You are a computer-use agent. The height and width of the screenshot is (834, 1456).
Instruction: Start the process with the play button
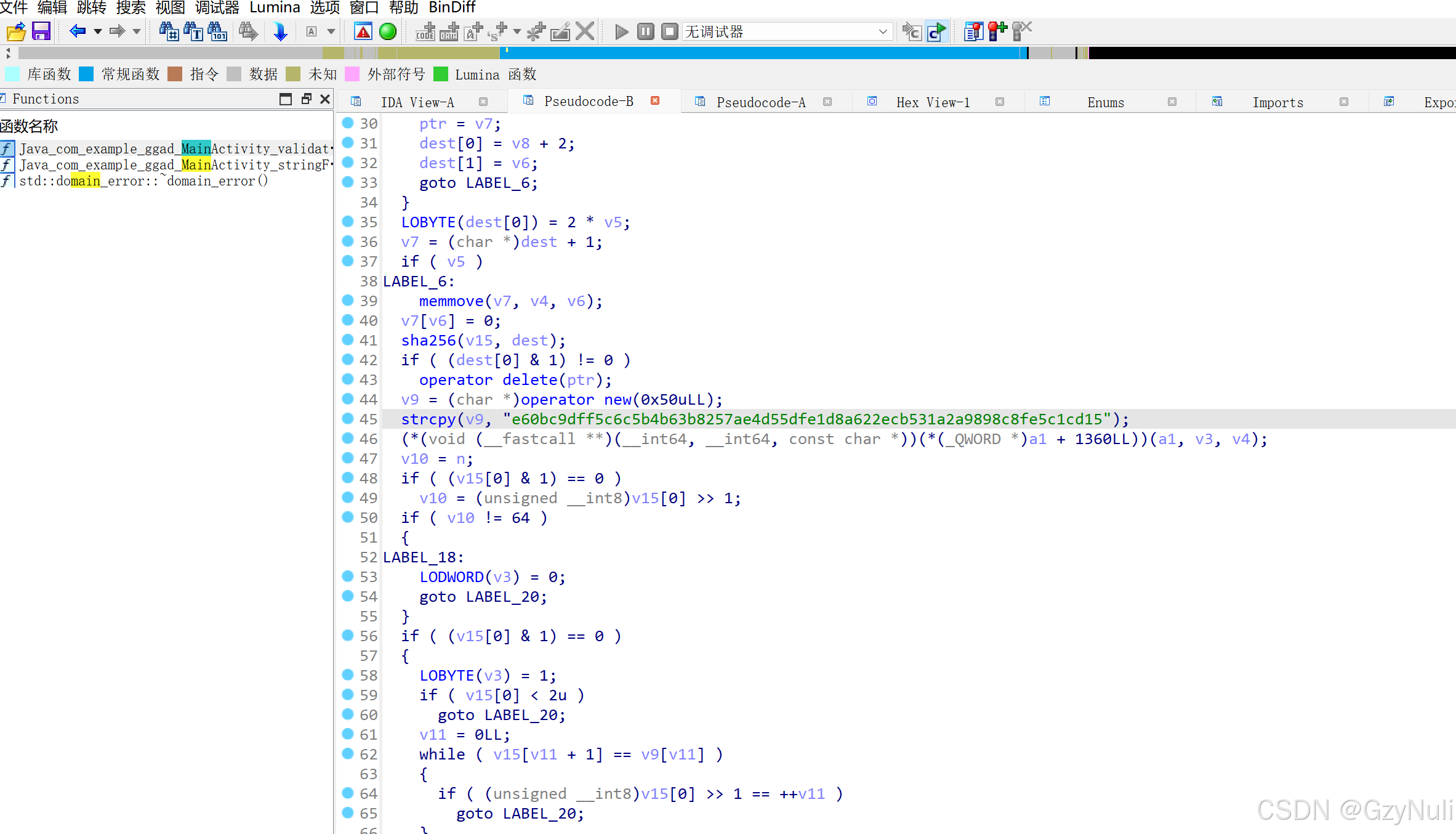pyautogui.click(x=621, y=31)
